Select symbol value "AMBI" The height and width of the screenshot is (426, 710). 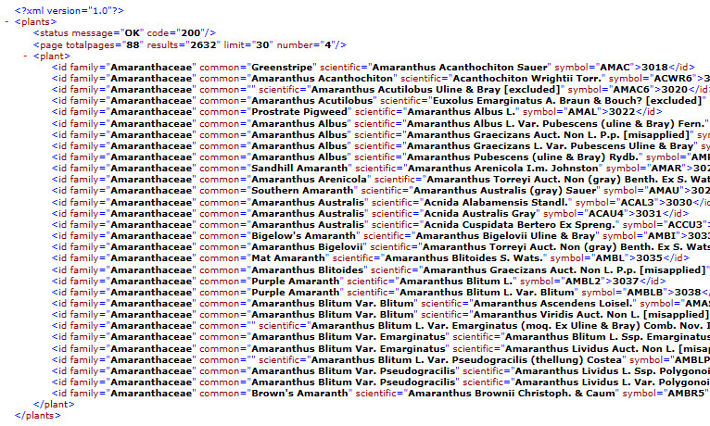662,236
